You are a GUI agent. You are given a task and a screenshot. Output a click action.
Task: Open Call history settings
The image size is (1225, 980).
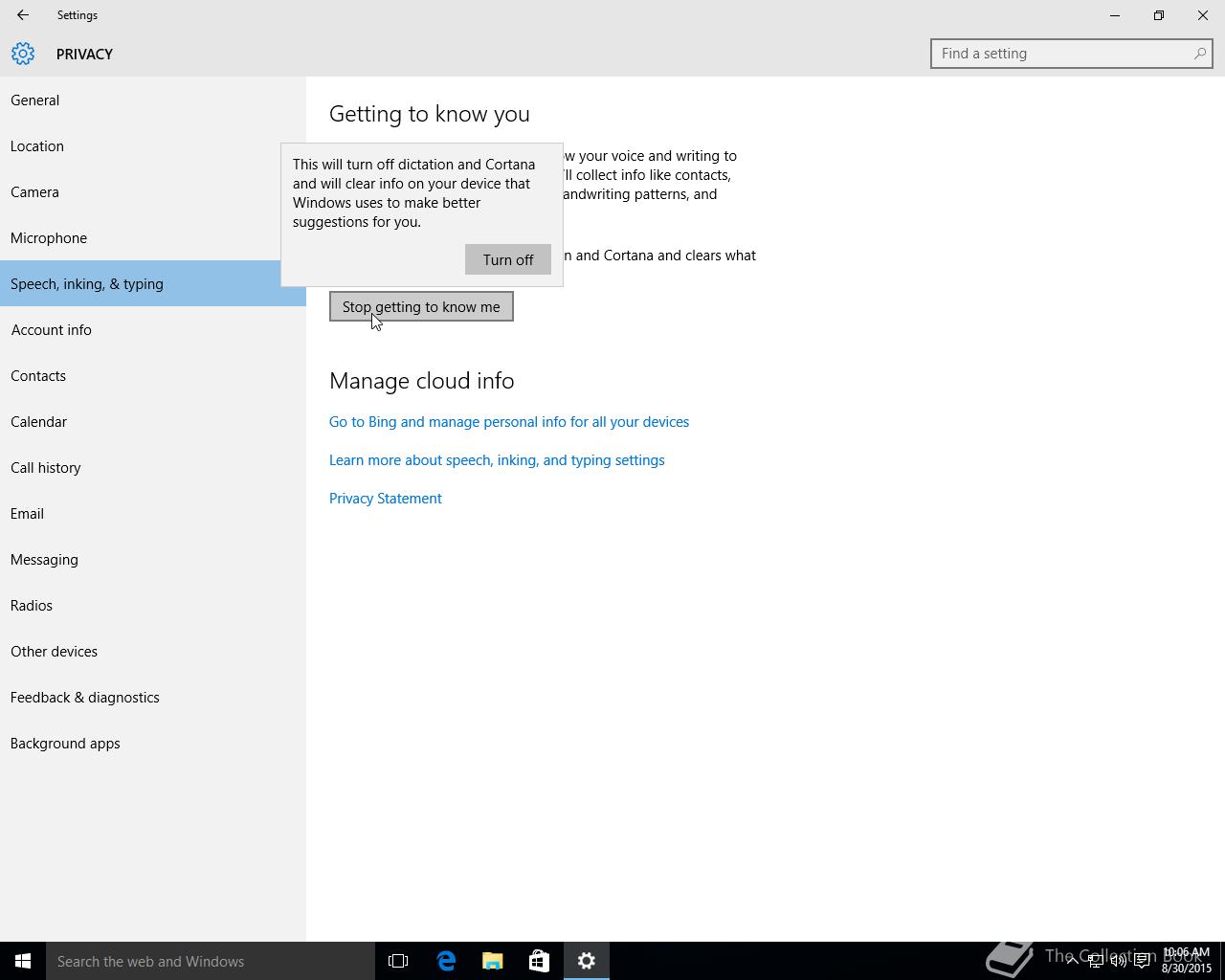click(x=153, y=467)
